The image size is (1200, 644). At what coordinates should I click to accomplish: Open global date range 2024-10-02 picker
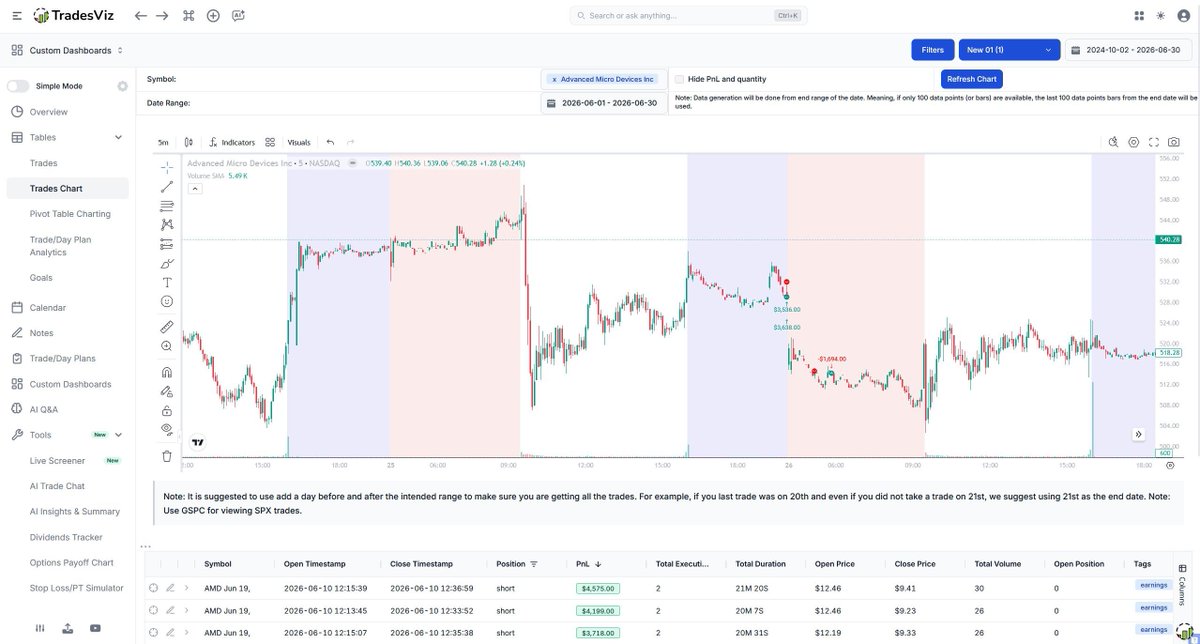click(1130, 50)
